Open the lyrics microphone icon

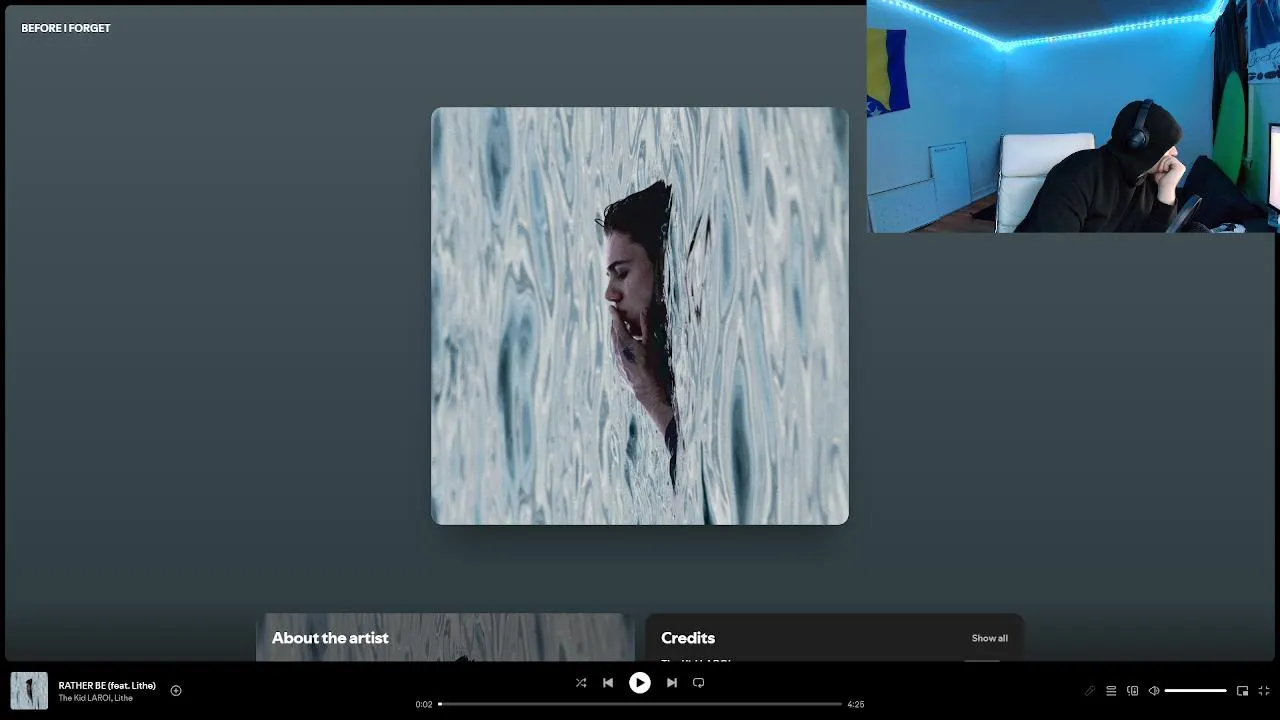tap(1090, 691)
